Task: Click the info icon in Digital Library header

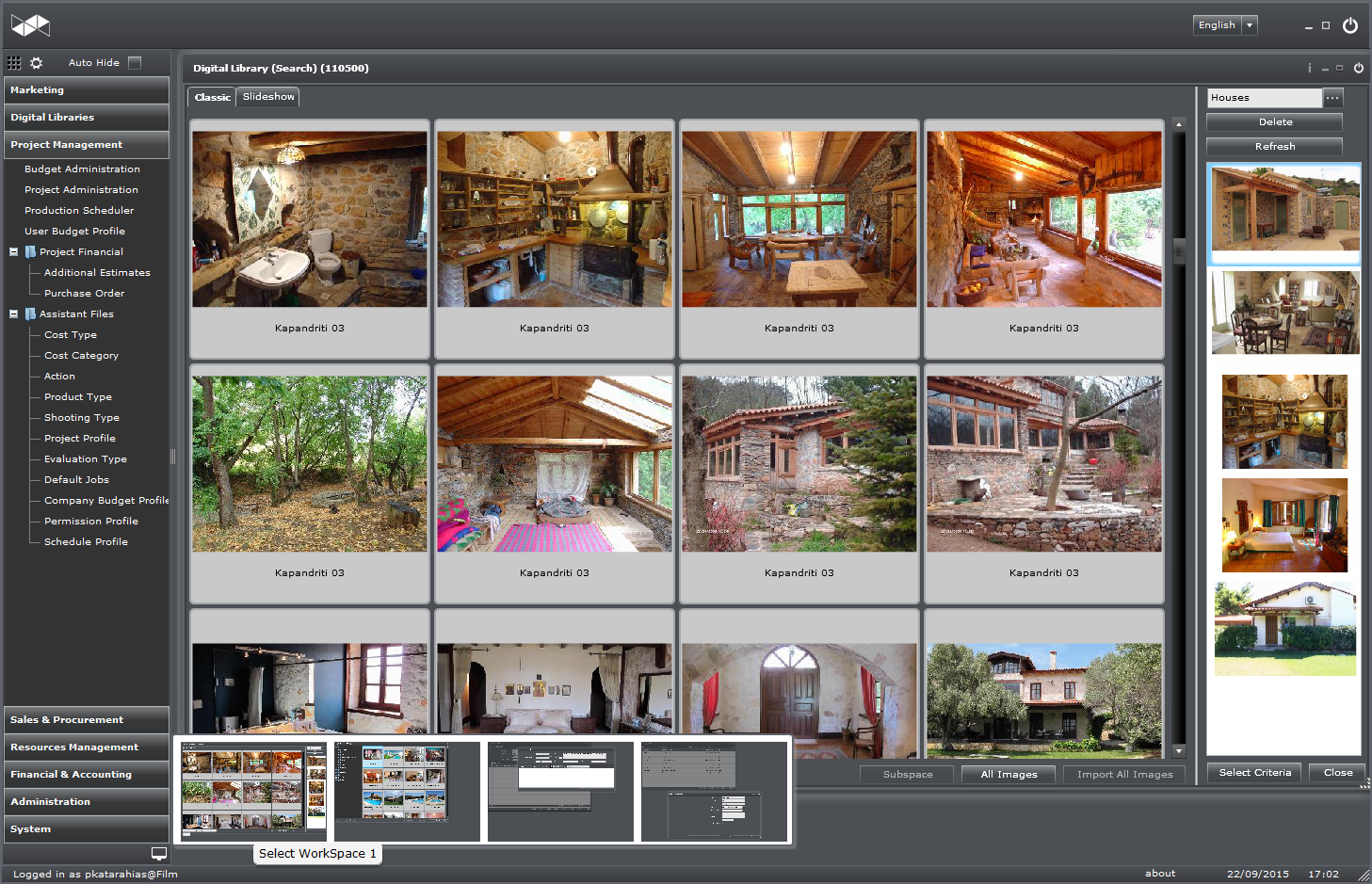Action: 1309,68
